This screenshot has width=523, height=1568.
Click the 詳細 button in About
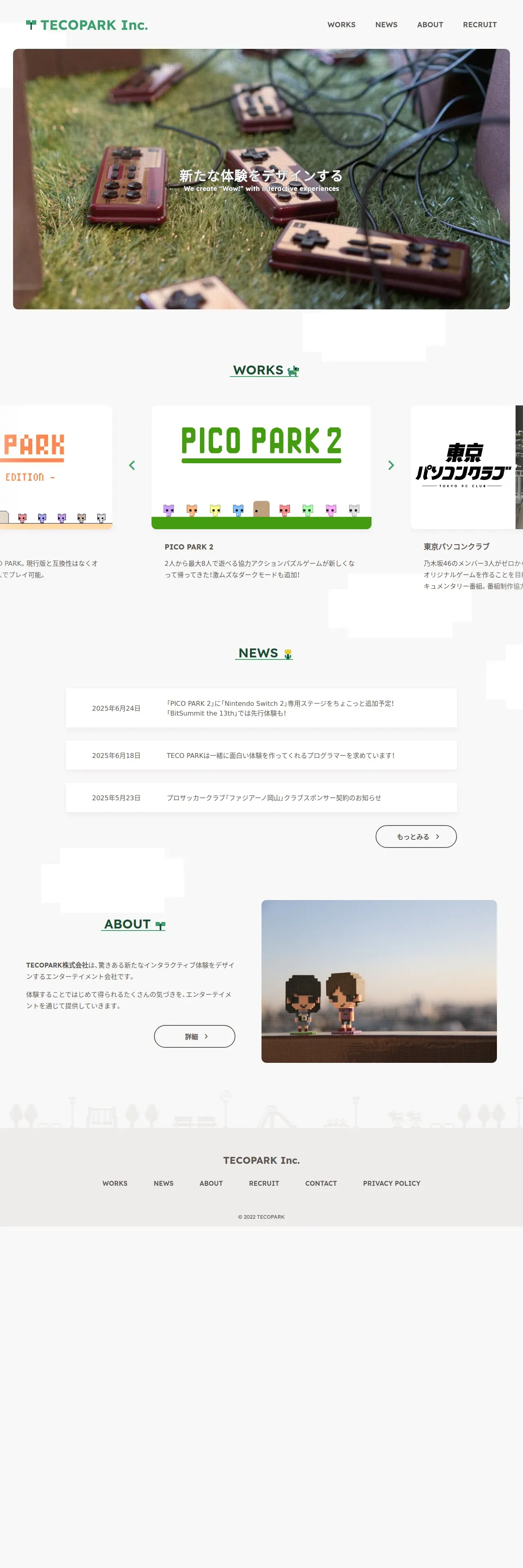pos(194,1036)
